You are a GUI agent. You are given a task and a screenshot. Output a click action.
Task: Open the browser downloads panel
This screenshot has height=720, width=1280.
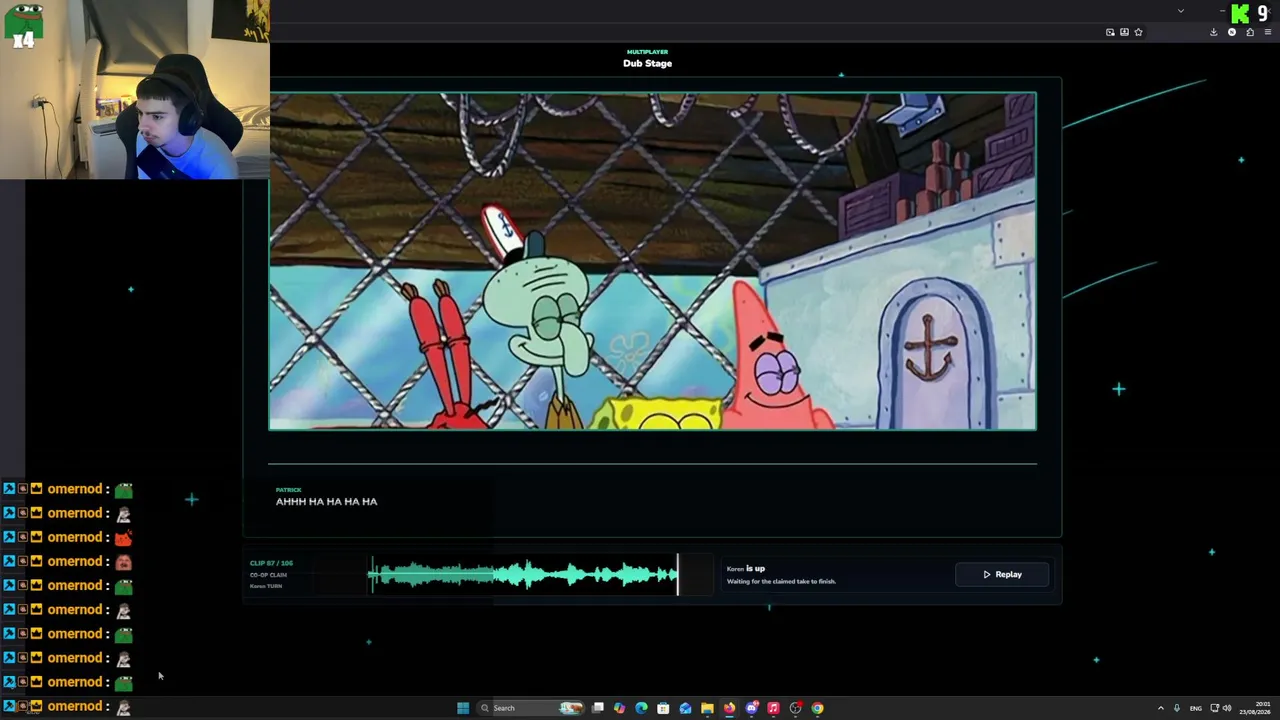[x=1213, y=32]
